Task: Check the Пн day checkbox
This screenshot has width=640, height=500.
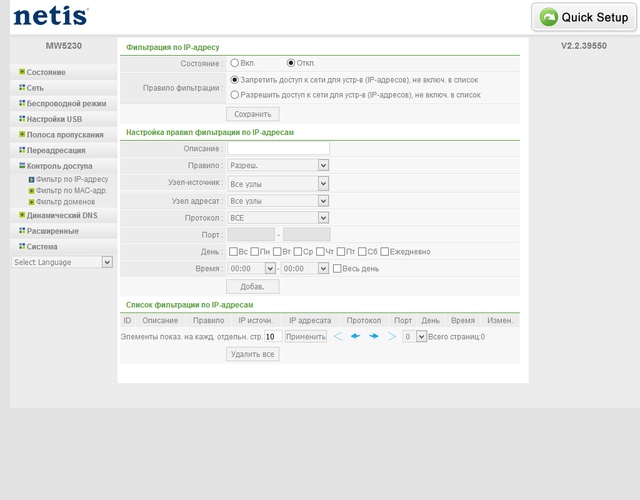Action: coord(255,251)
